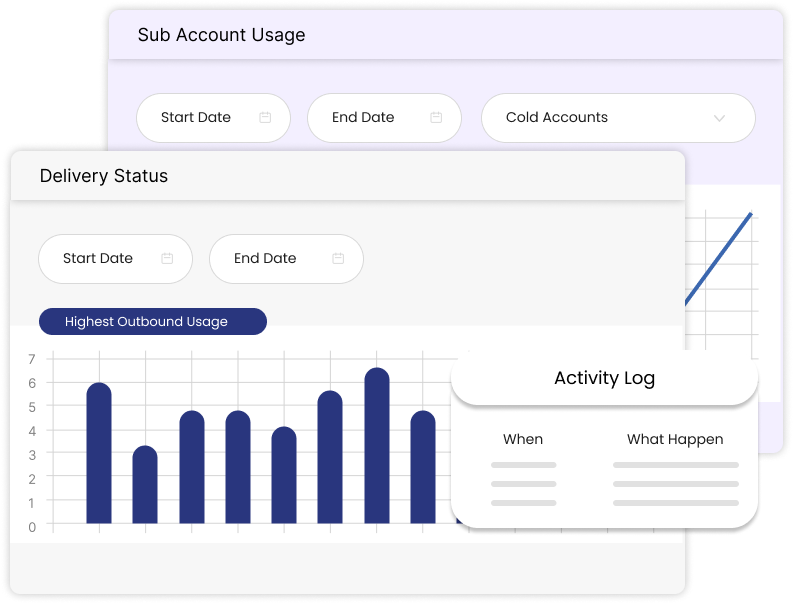Click End Date field in Delivery Status
The image size is (793, 604).
coord(266,259)
